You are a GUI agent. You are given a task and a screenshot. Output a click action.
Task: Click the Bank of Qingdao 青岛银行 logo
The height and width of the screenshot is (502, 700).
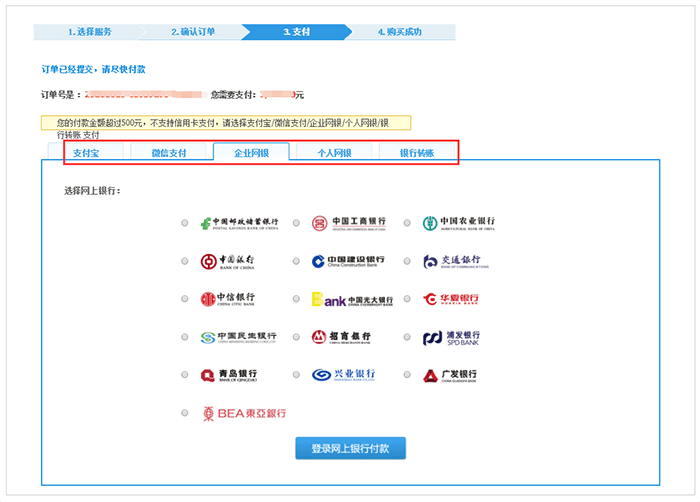(229, 375)
